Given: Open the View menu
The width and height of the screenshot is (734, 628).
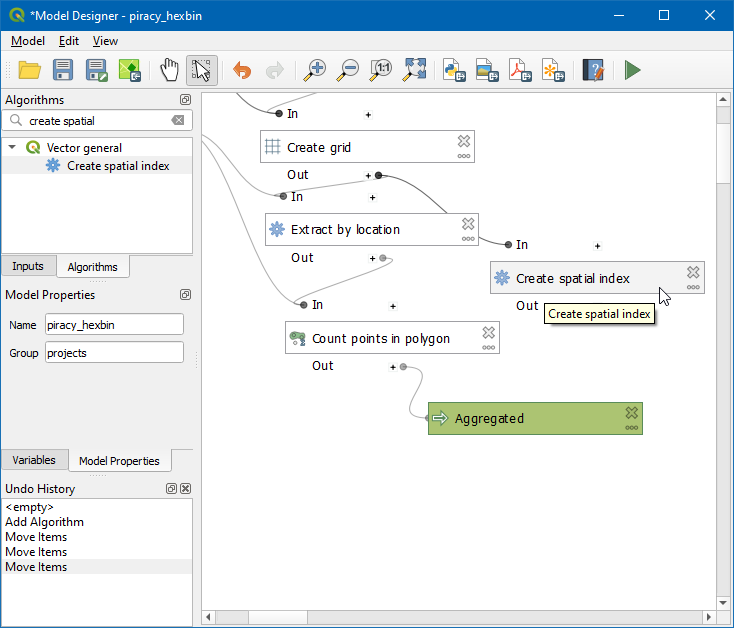Looking at the screenshot, I should click(105, 41).
